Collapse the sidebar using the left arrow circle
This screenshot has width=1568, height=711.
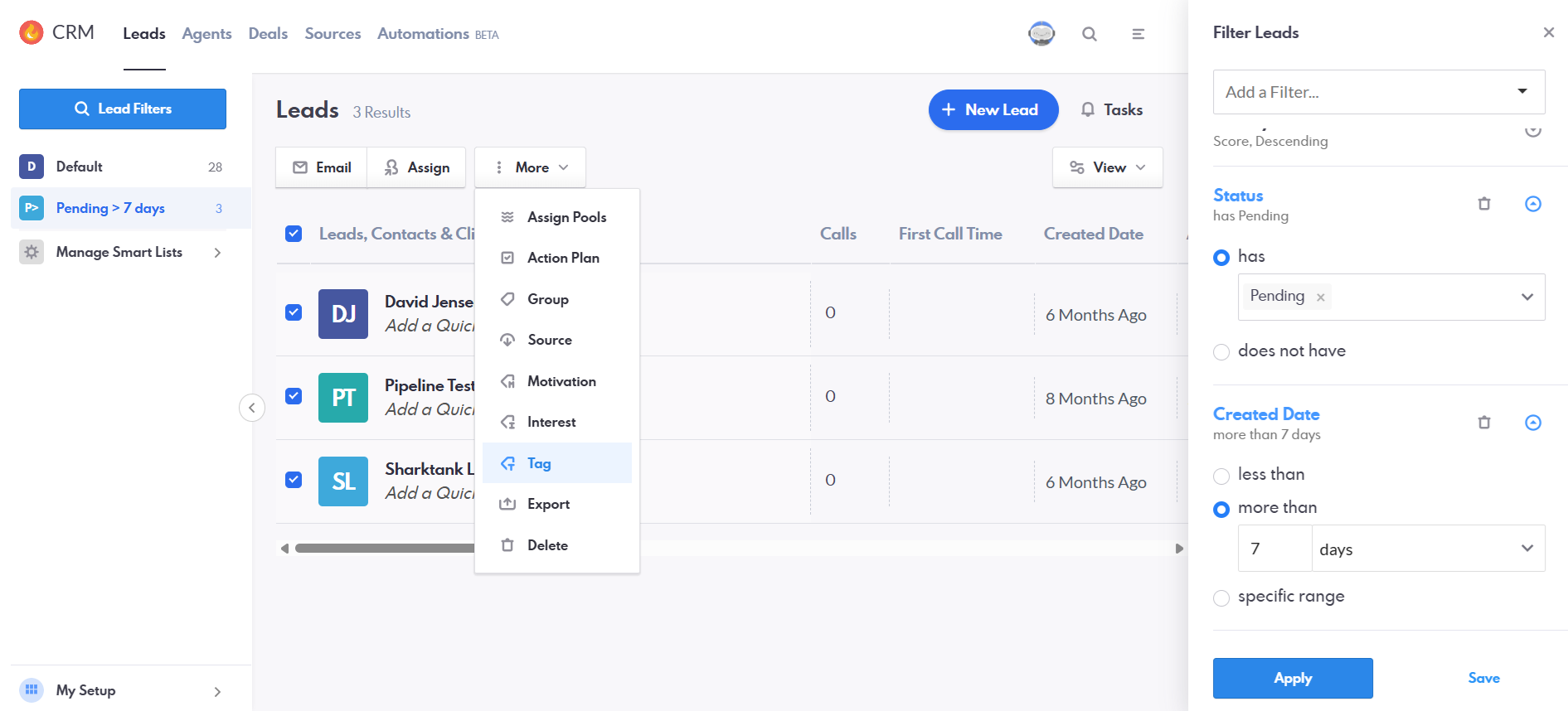click(252, 408)
